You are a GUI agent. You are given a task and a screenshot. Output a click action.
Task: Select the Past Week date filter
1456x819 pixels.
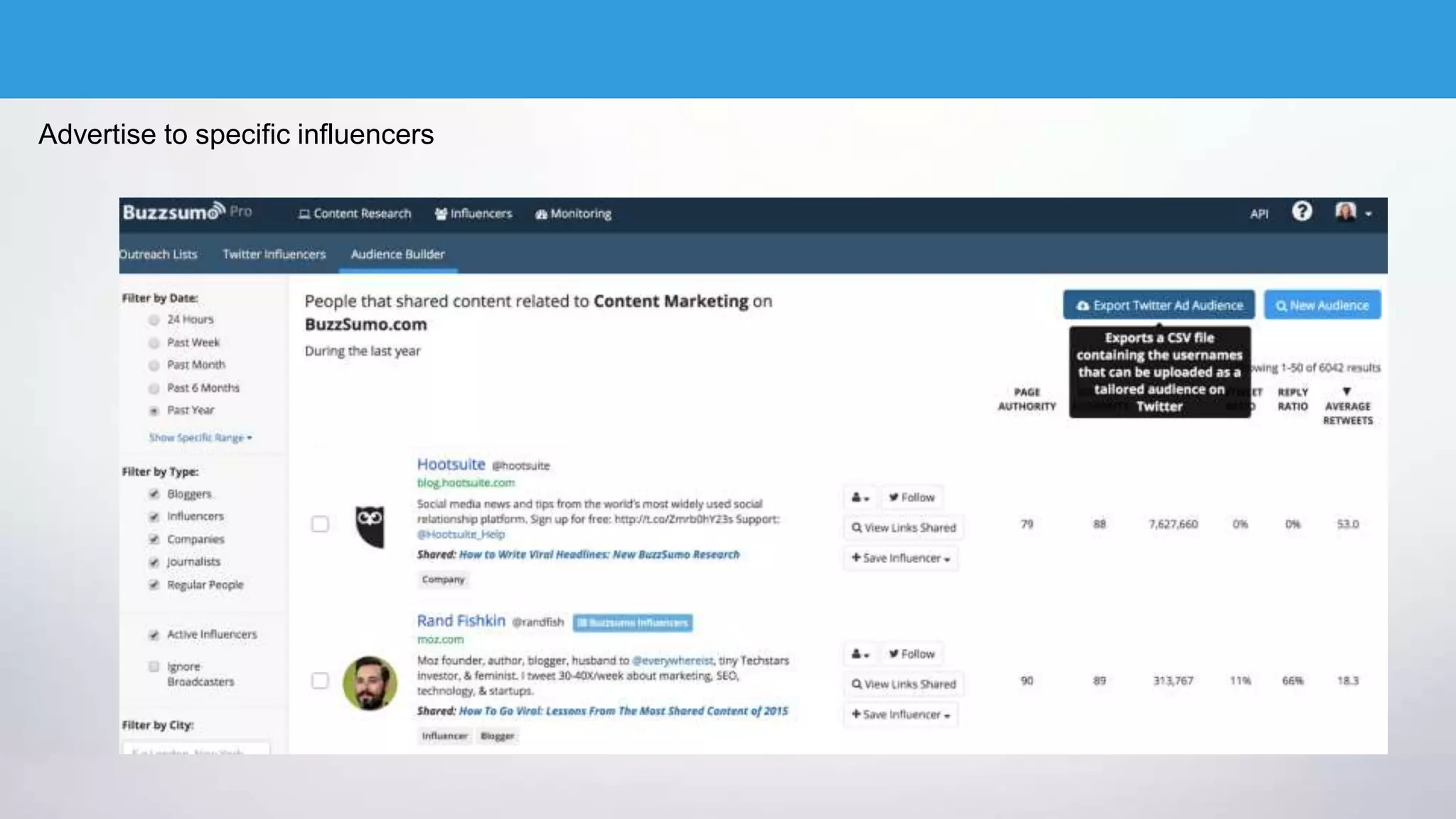point(154,343)
